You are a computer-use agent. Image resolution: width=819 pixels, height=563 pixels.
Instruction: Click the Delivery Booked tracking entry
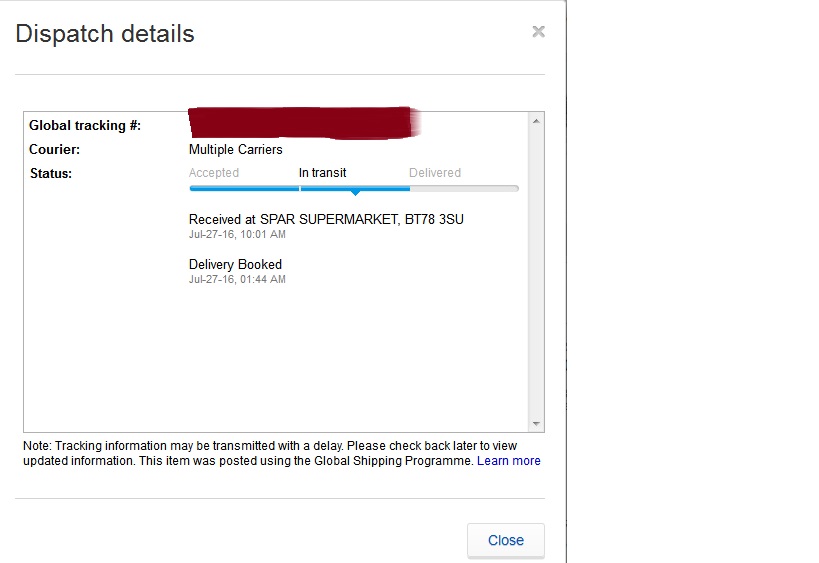pyautogui.click(x=235, y=264)
